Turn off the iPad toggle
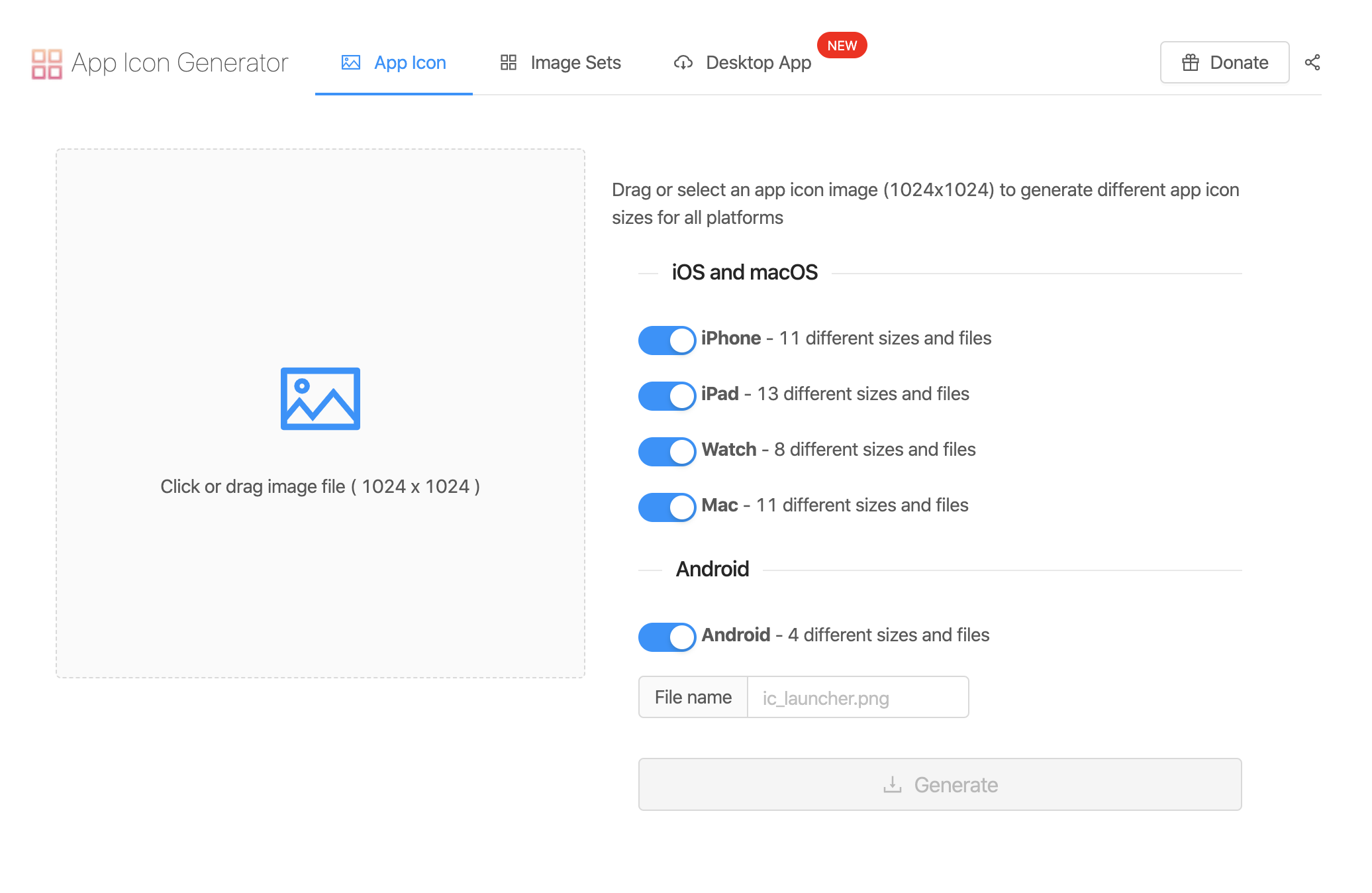1372x893 pixels. 666,395
